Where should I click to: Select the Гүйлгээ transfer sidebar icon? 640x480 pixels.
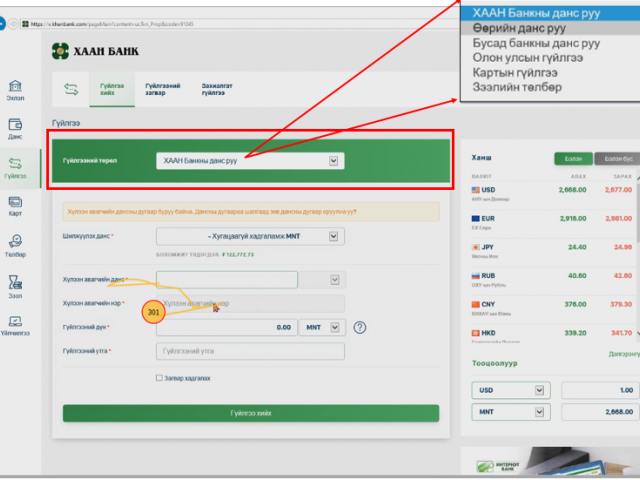pos(15,168)
